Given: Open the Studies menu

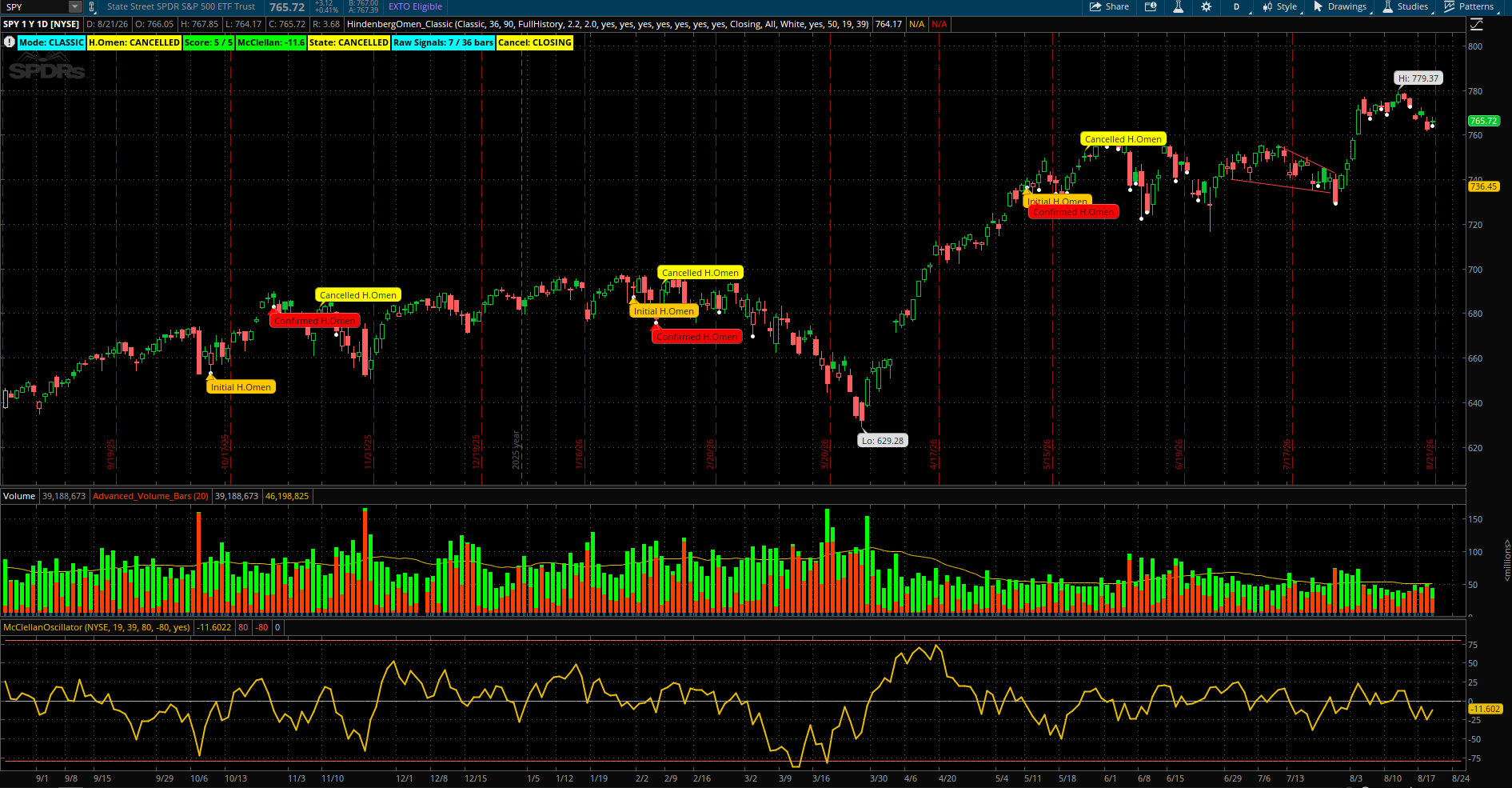Looking at the screenshot, I should (x=1406, y=6).
